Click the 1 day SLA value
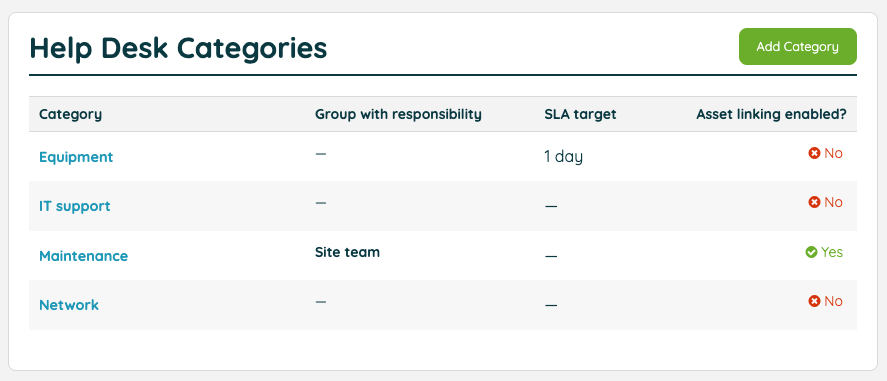The height and width of the screenshot is (381, 887). tap(563, 157)
